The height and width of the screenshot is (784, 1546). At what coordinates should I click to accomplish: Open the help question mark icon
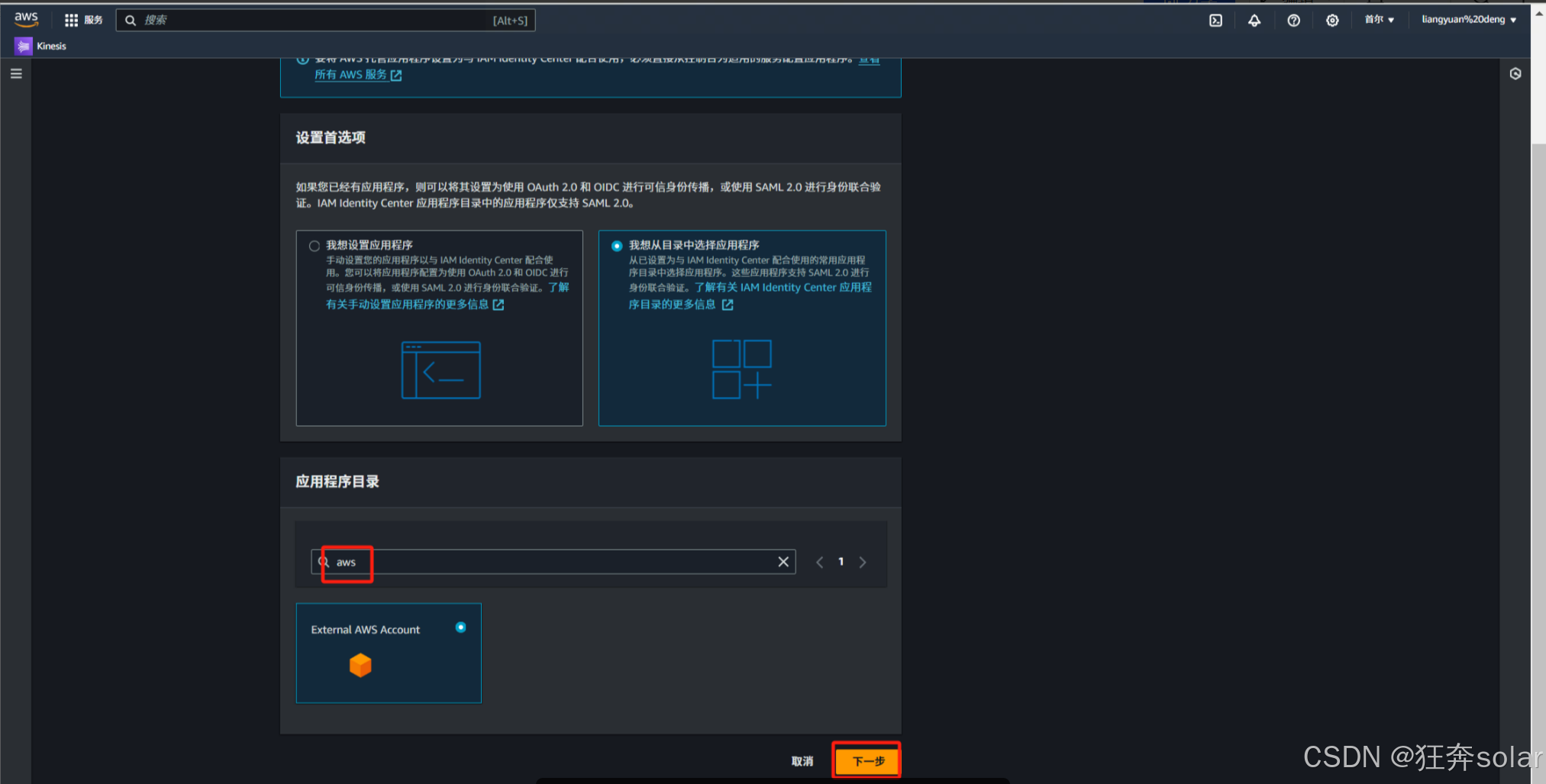click(x=1293, y=21)
